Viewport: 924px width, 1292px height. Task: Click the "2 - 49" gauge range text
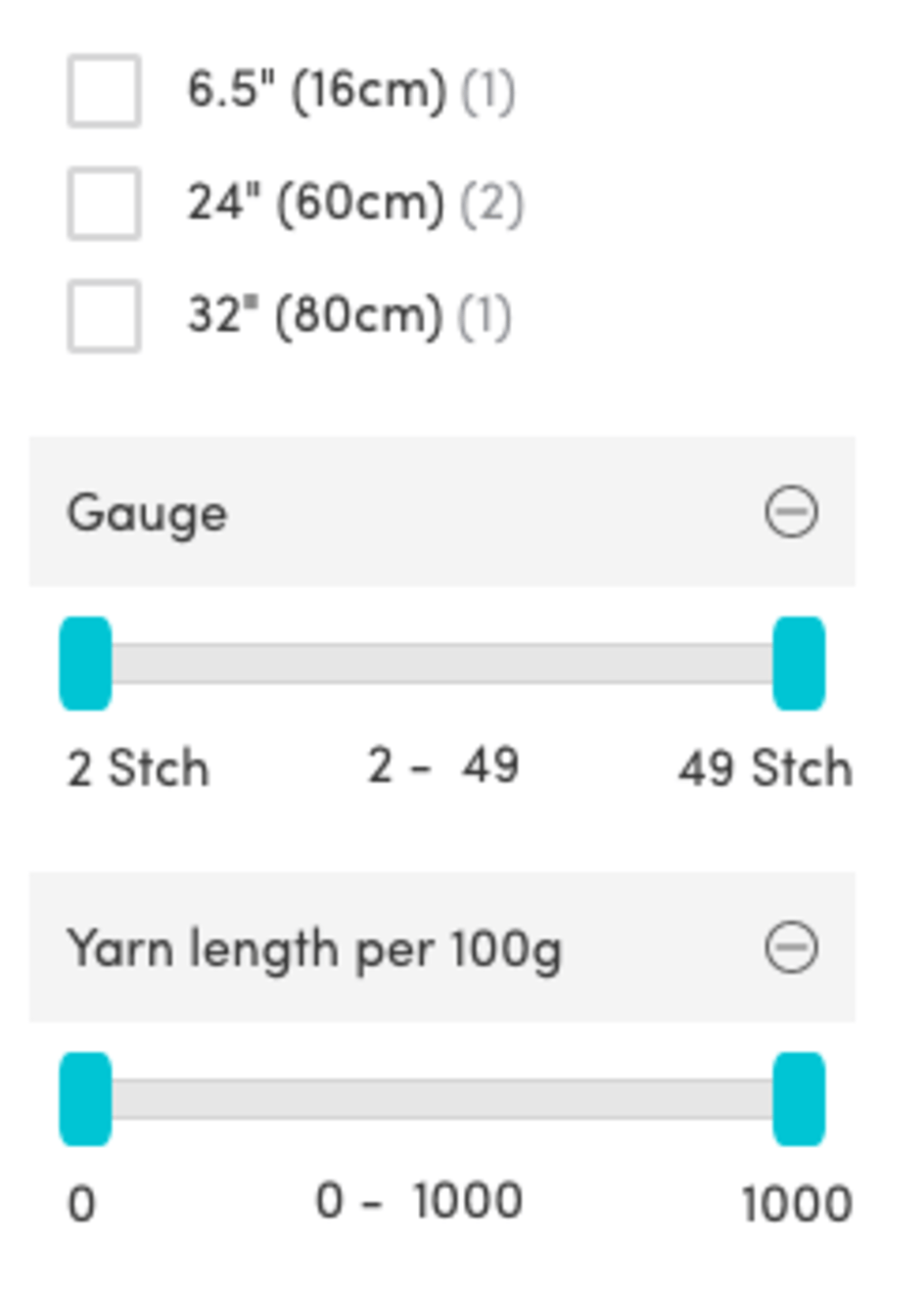442,765
